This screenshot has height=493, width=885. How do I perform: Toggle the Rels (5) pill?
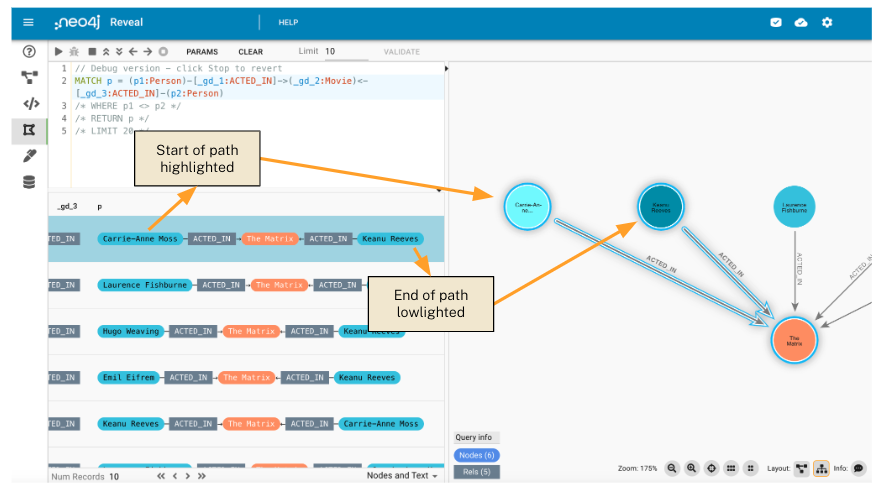[x=476, y=472]
